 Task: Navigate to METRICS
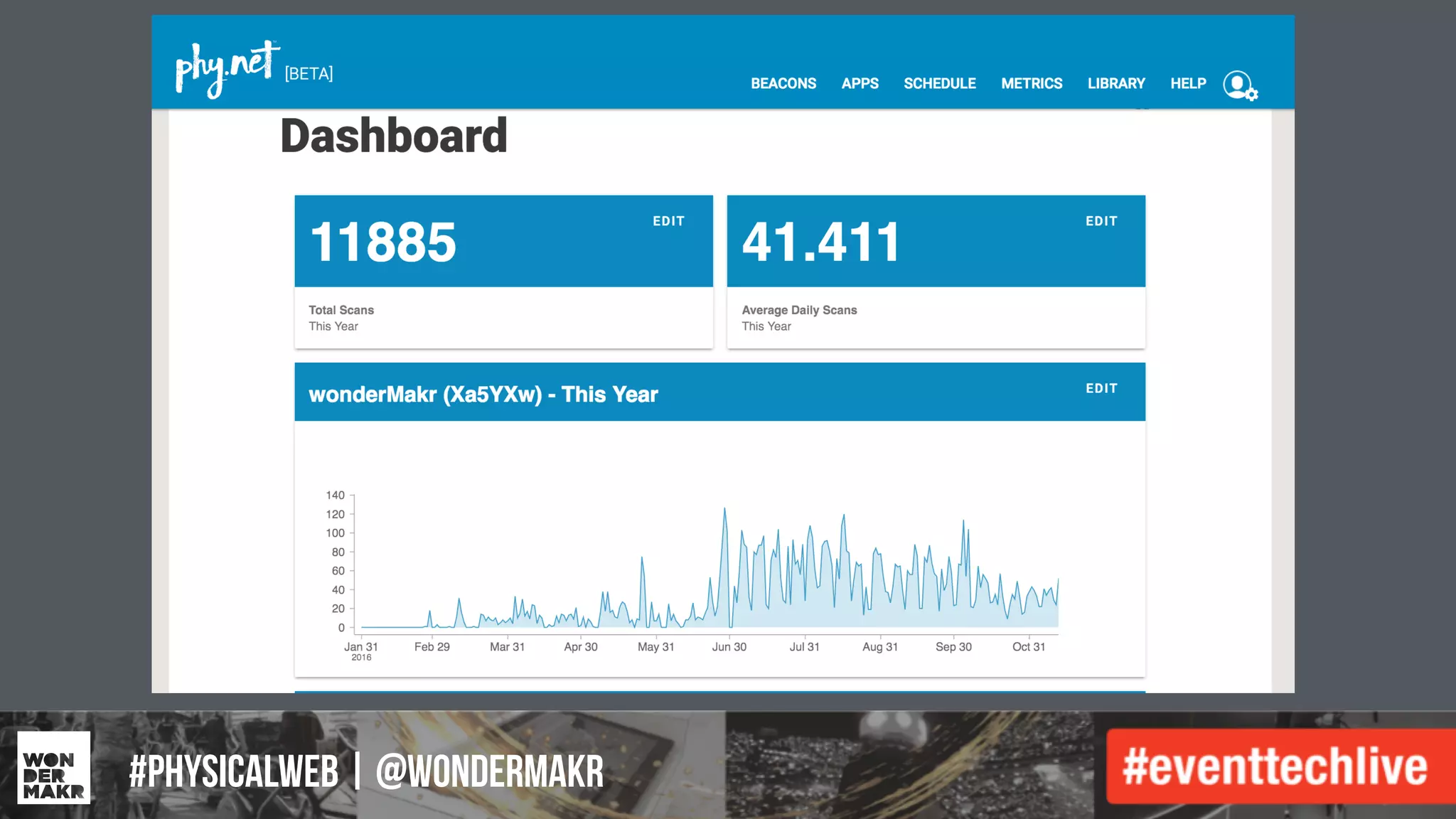pos(1031,84)
